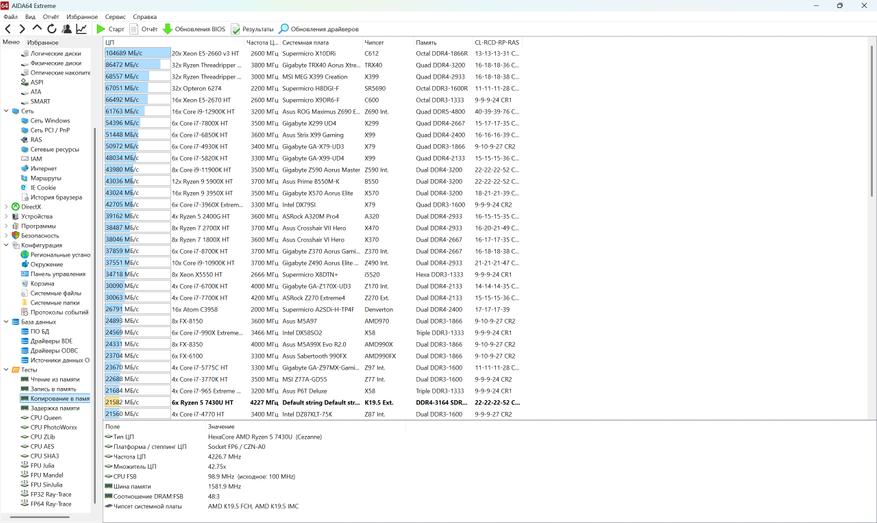Open the line graph icon in the toolbar
877x523 pixels.
click(81, 29)
